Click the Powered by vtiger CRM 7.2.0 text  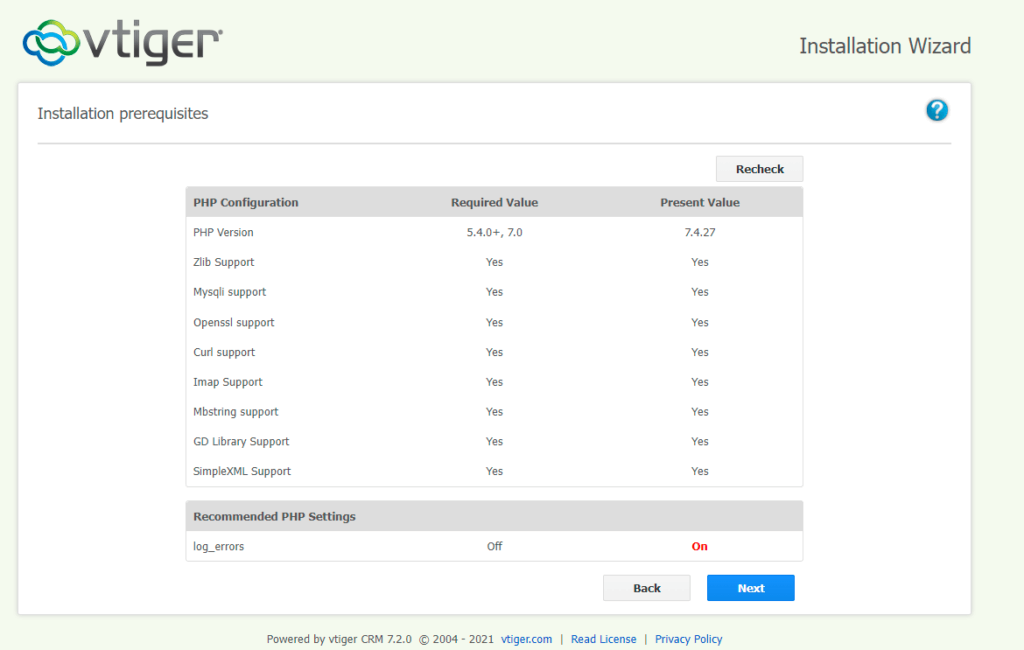pyautogui.click(x=339, y=639)
